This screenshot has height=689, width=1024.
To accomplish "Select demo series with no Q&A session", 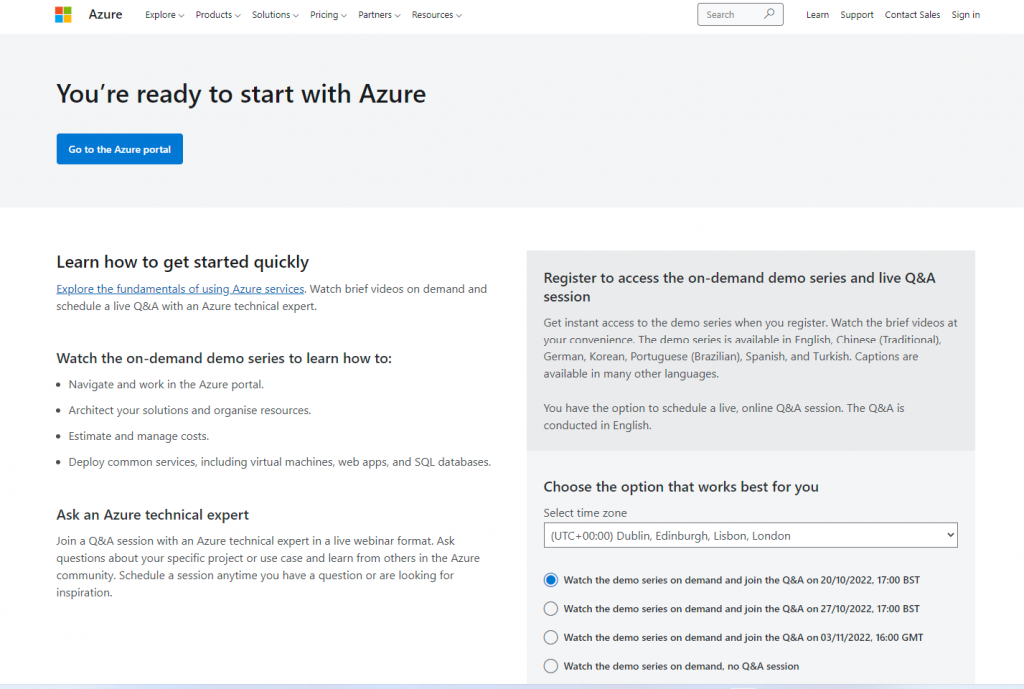I will (551, 666).
